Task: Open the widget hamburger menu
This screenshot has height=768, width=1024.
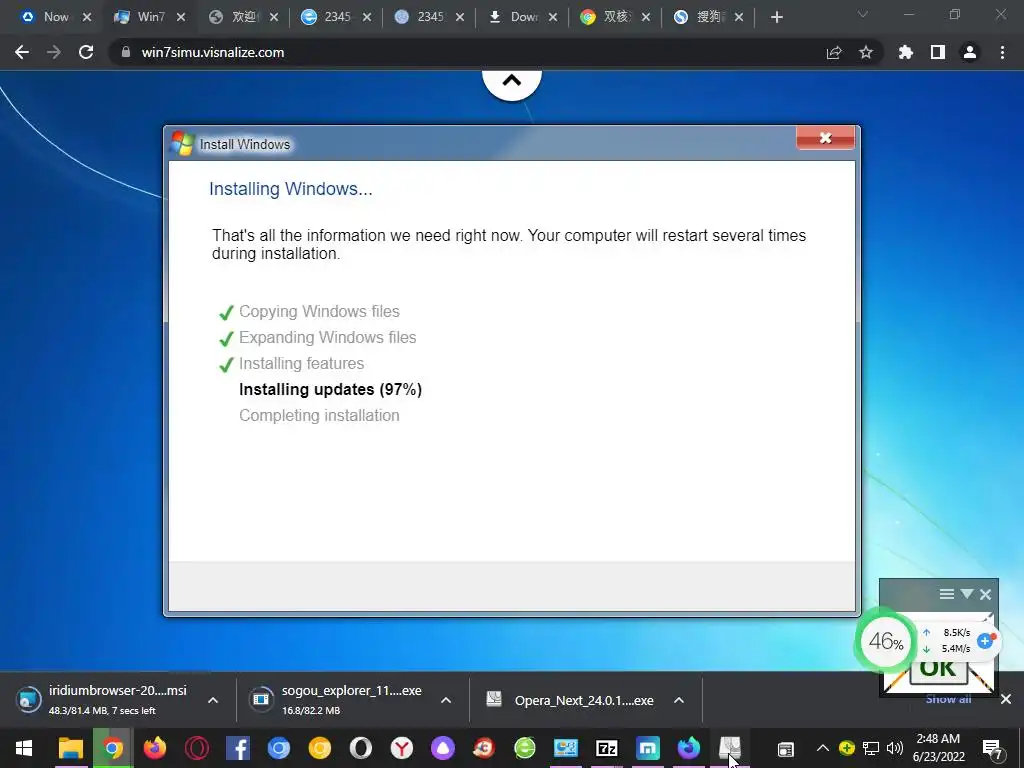Action: coord(947,594)
